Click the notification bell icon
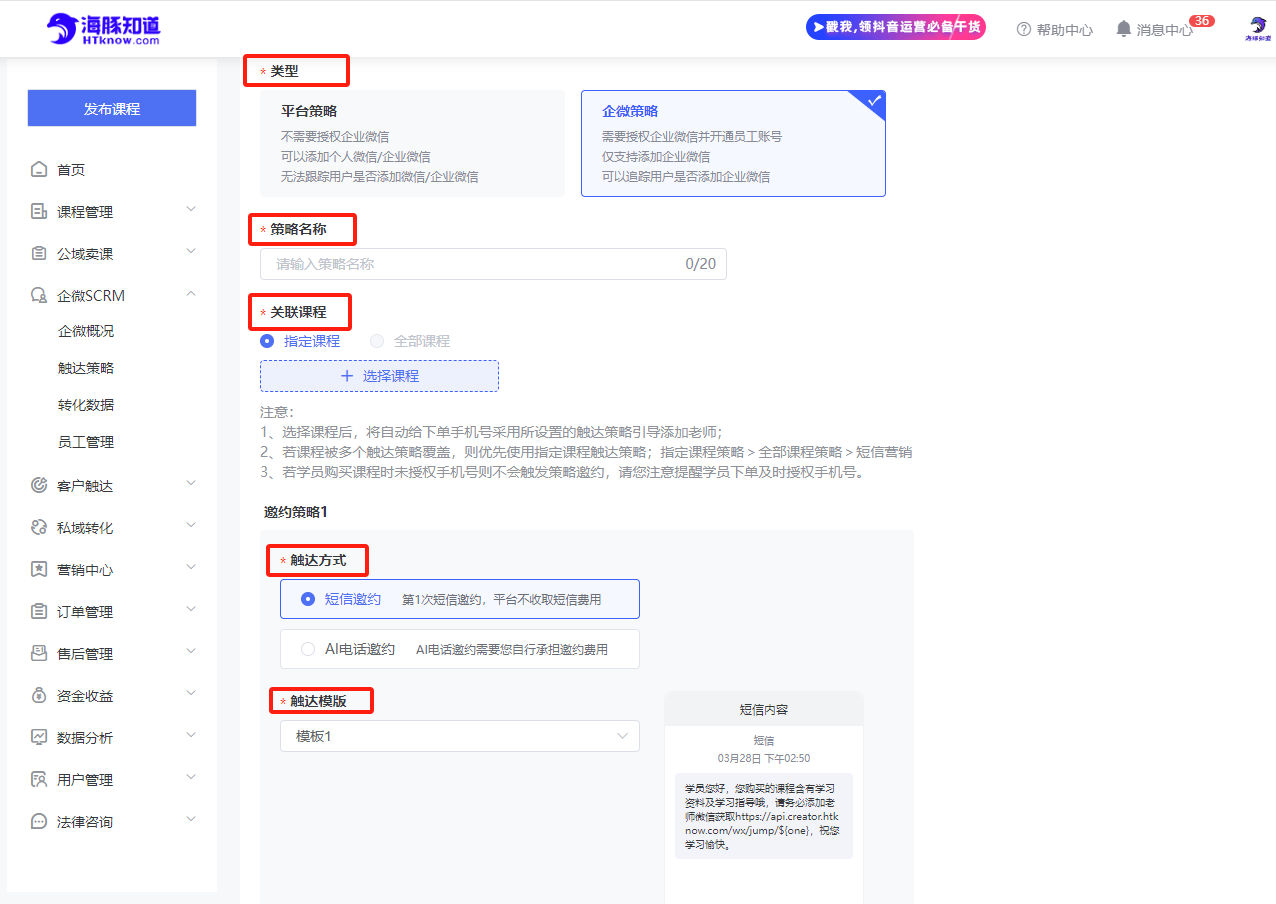The height and width of the screenshot is (904, 1276). [x=1124, y=29]
